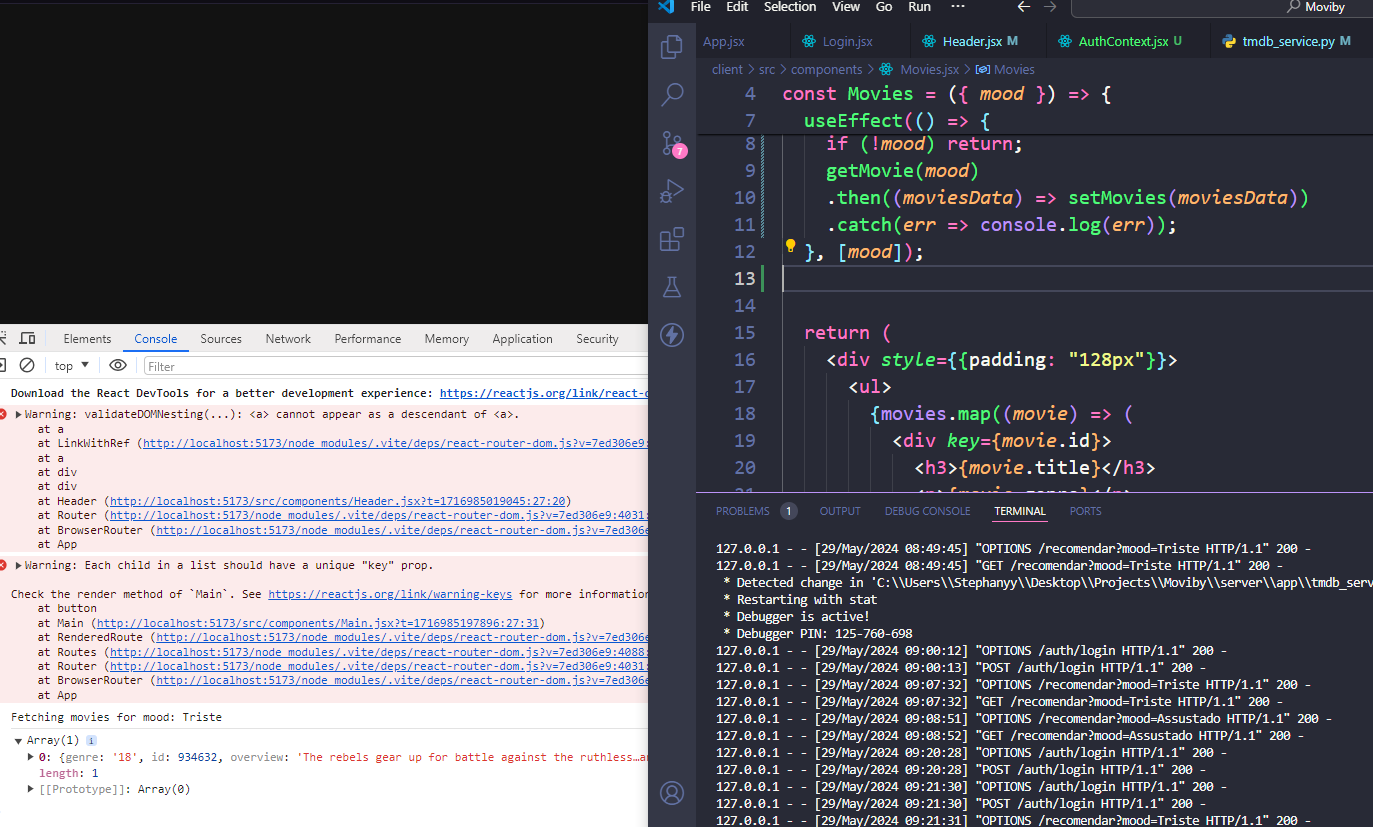Open the Selection menu
Viewport: 1373px width, 827px height.
coord(790,7)
